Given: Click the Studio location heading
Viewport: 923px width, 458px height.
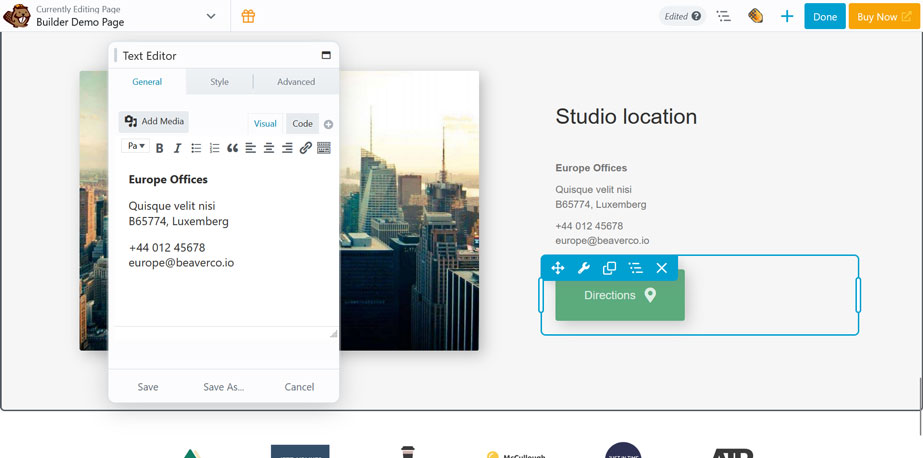Looking at the screenshot, I should [626, 117].
